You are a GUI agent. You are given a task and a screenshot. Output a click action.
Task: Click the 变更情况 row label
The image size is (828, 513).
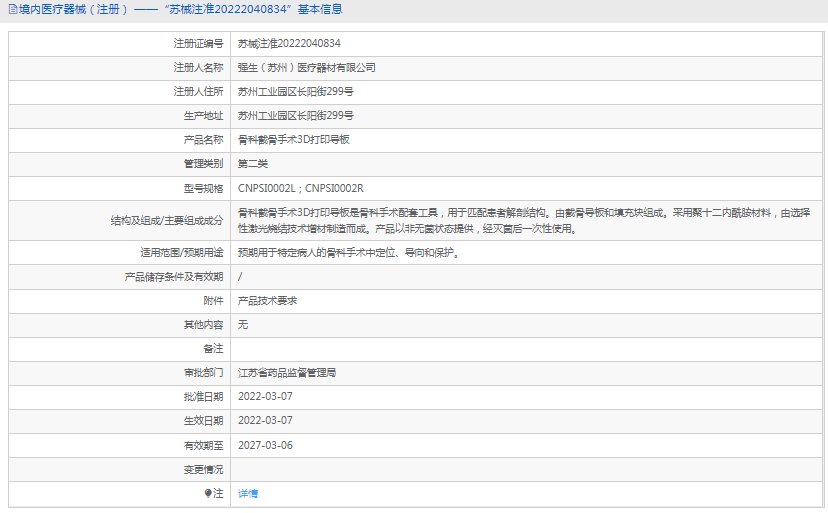pos(203,469)
